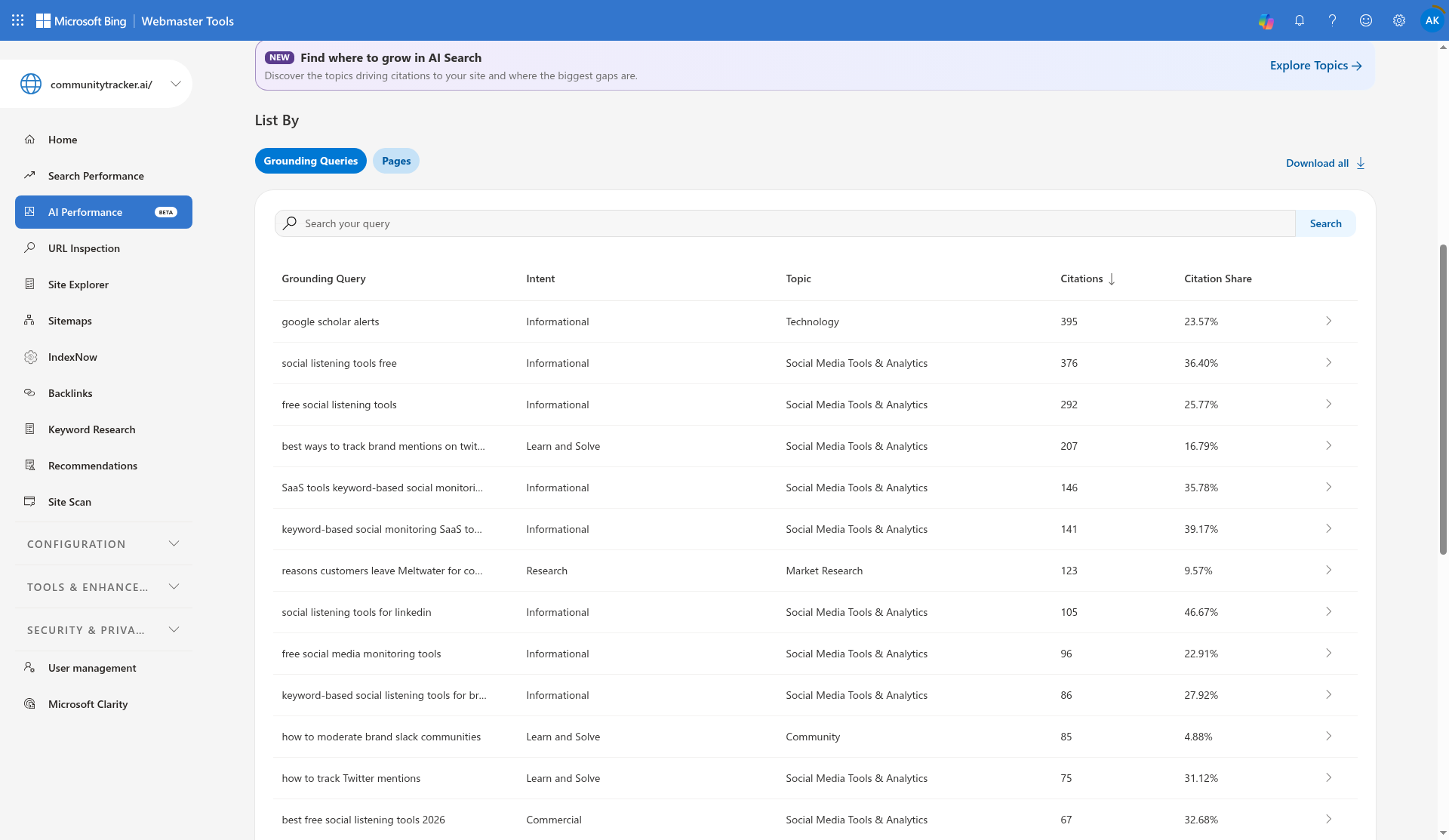Click the Sitemaps hierarchy icon
The width and height of the screenshot is (1449, 840).
tap(29, 320)
